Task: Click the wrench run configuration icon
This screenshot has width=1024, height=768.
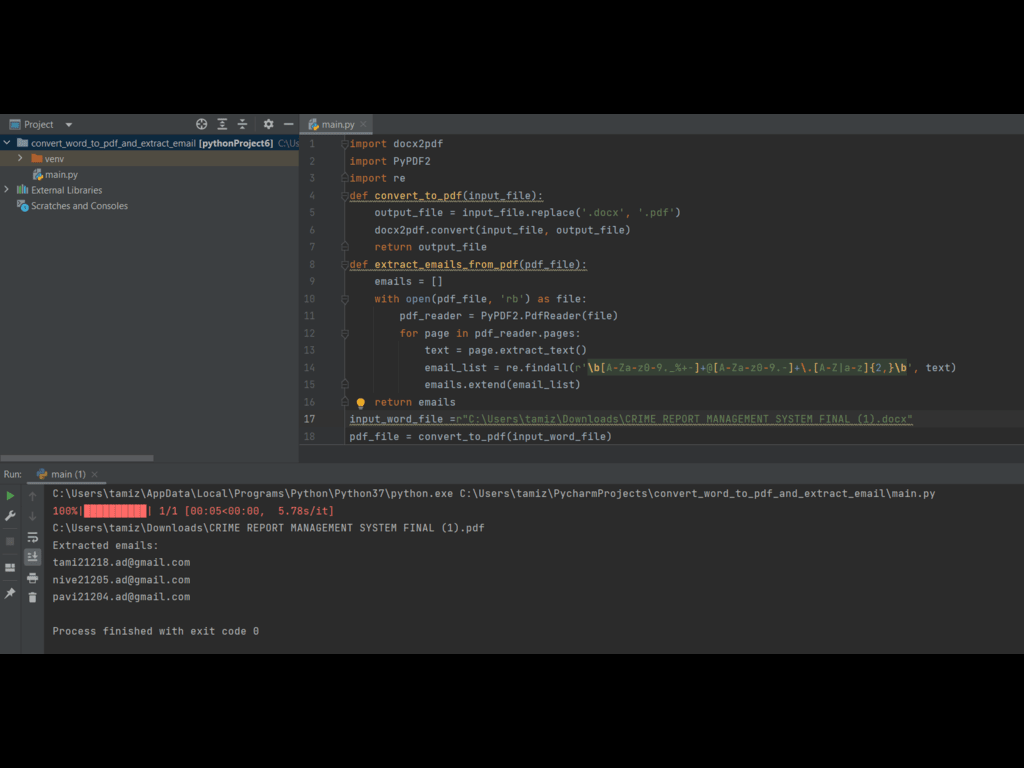Action: pyautogui.click(x=10, y=516)
